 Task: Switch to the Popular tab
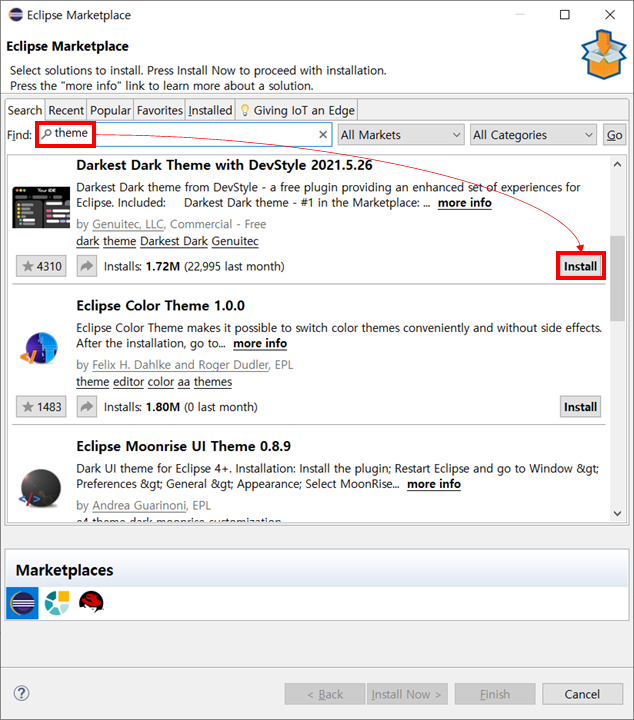110,111
